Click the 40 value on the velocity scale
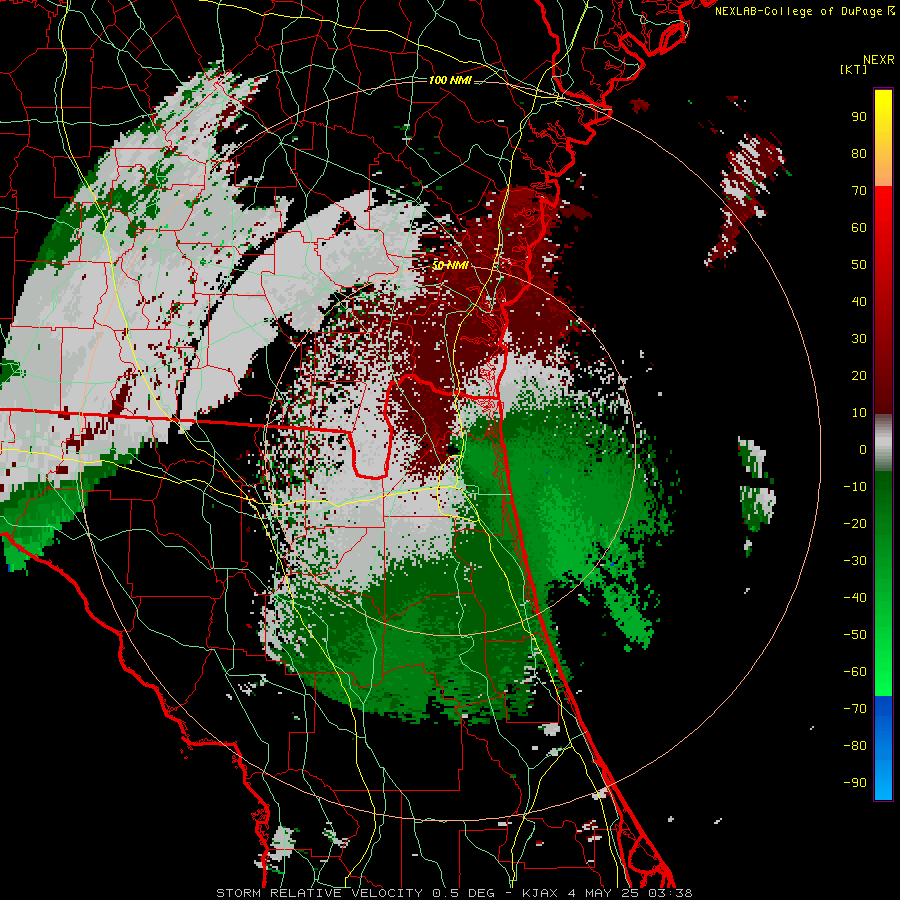900x900 pixels. click(859, 301)
